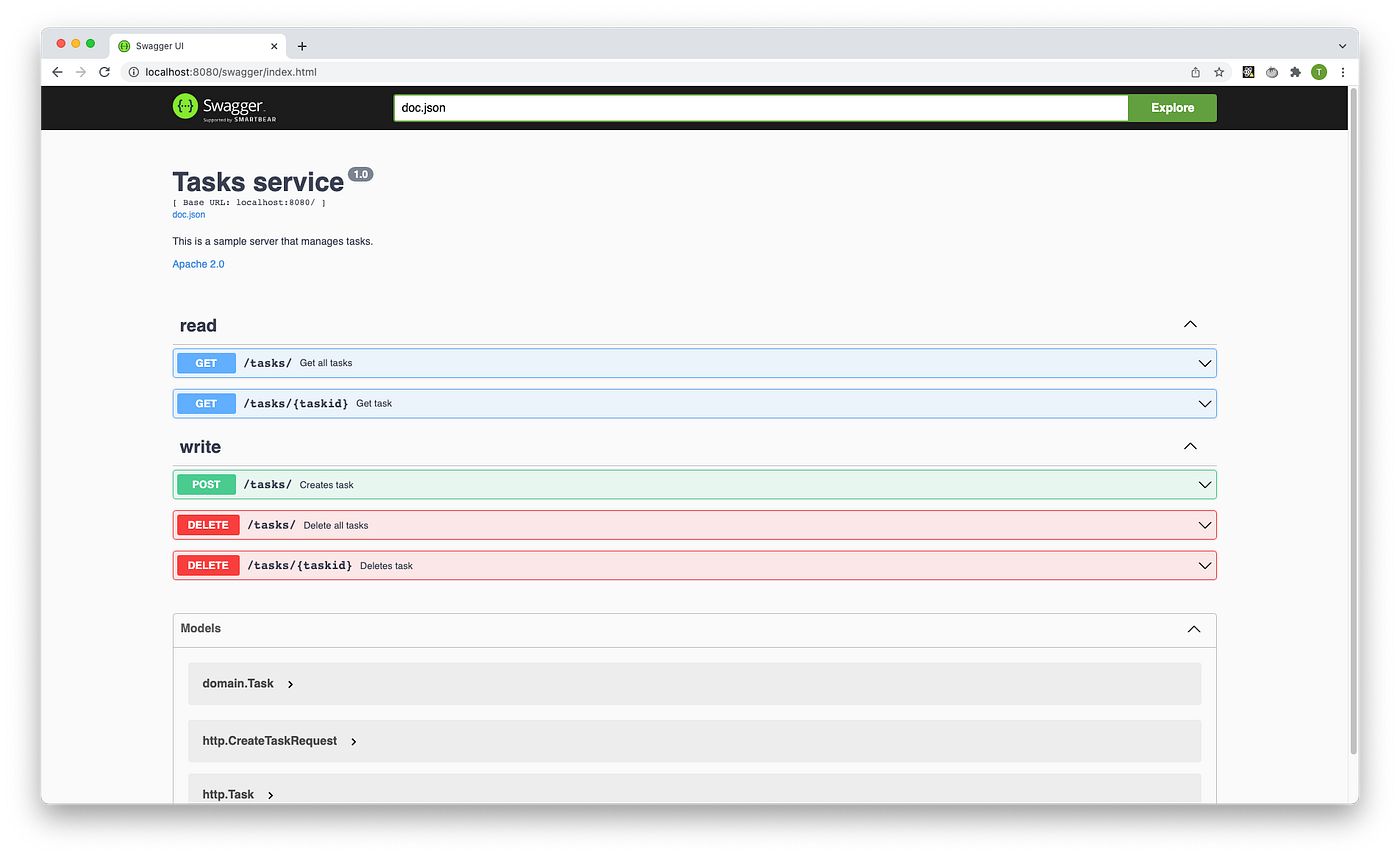The image size is (1400, 858).
Task: Click the browser back navigation arrow
Action: 57,72
